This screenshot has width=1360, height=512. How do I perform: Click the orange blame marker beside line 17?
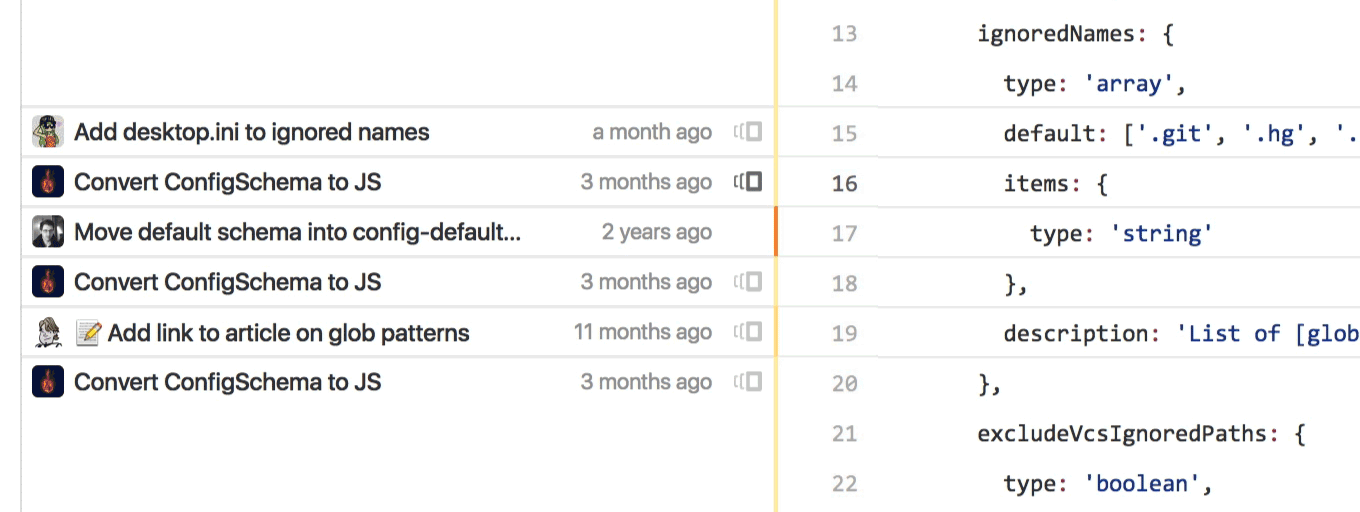tap(775, 232)
